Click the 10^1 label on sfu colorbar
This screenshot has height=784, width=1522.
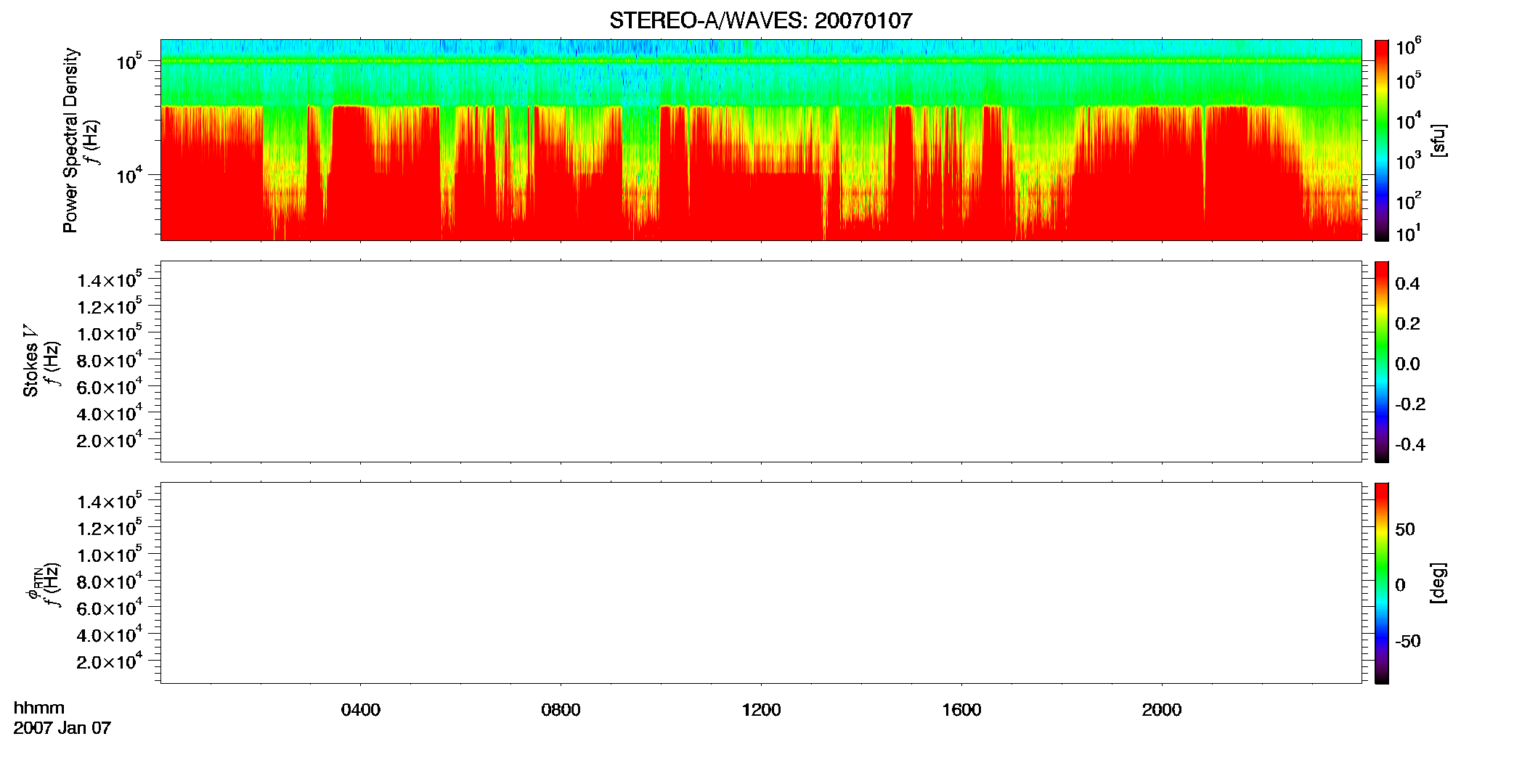click(1409, 234)
